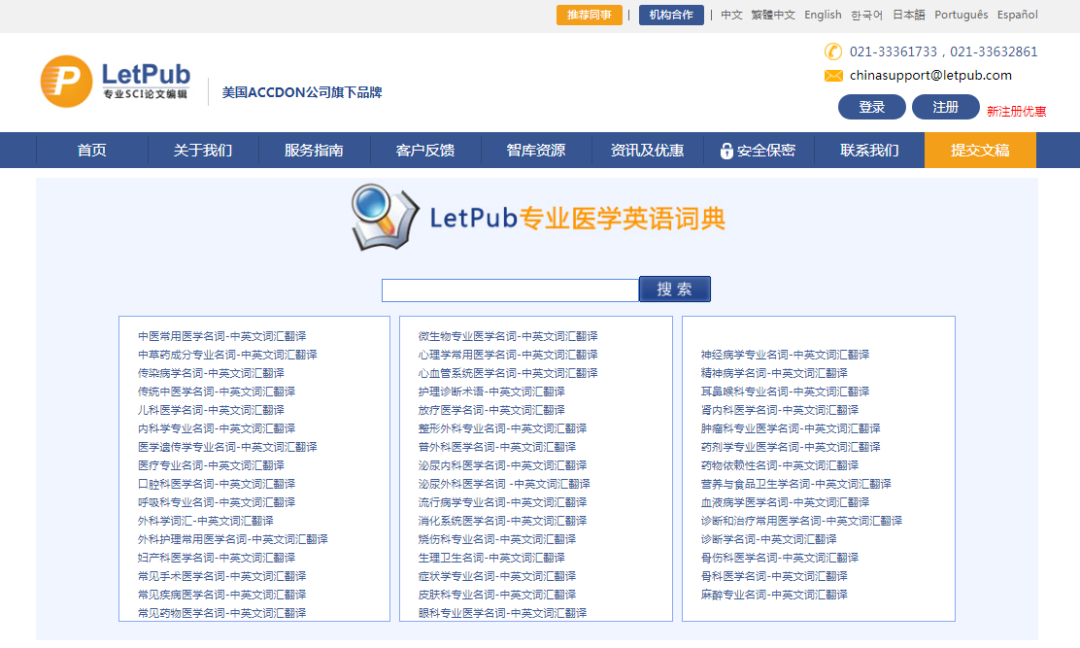Open 心理学常用医学名词 vocabulary link
The image size is (1080, 648).
click(x=508, y=355)
